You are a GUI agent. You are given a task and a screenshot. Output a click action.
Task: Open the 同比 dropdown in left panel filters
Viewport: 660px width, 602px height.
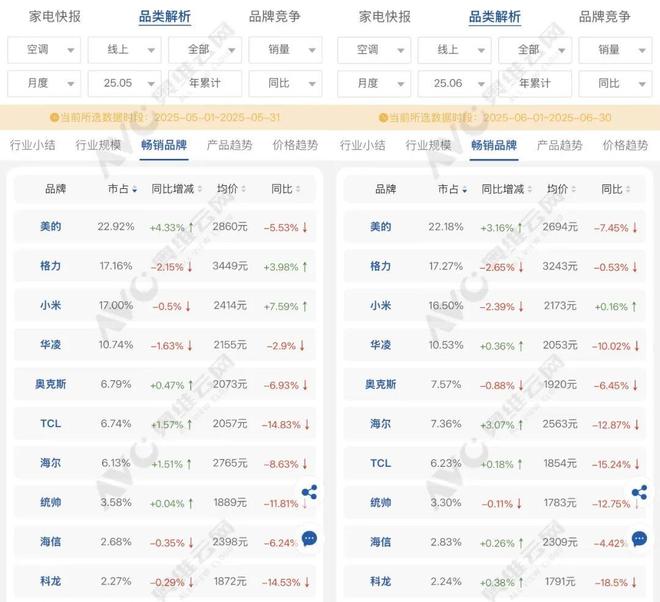tap(285, 83)
